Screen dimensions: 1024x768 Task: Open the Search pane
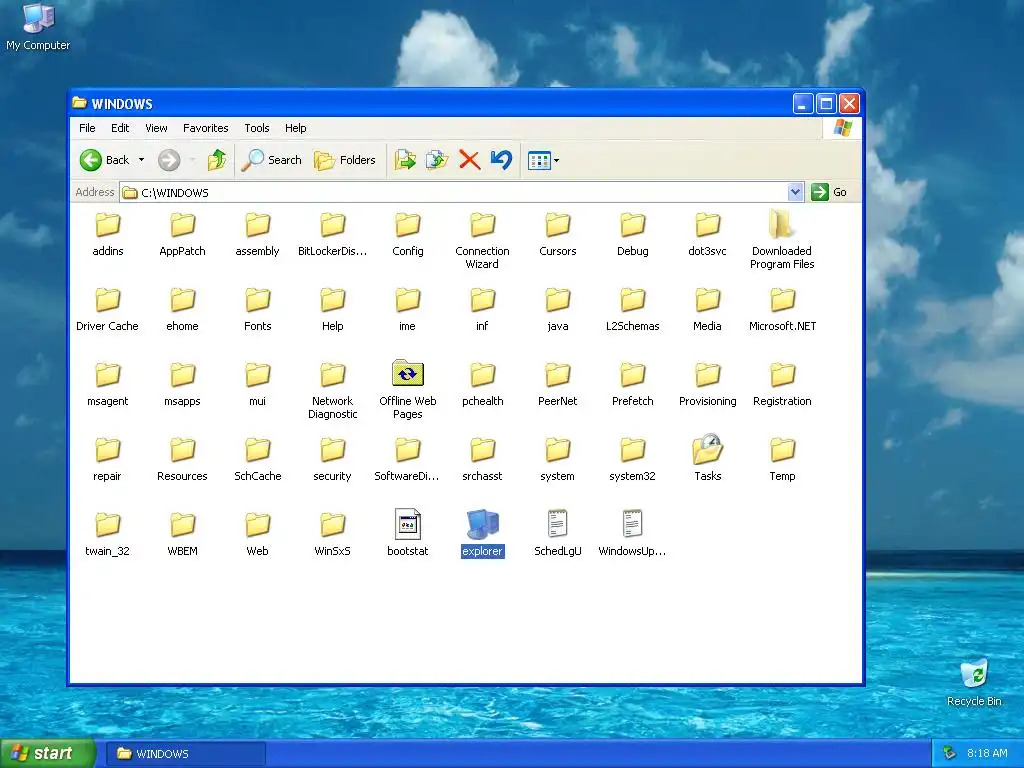[x=272, y=160]
